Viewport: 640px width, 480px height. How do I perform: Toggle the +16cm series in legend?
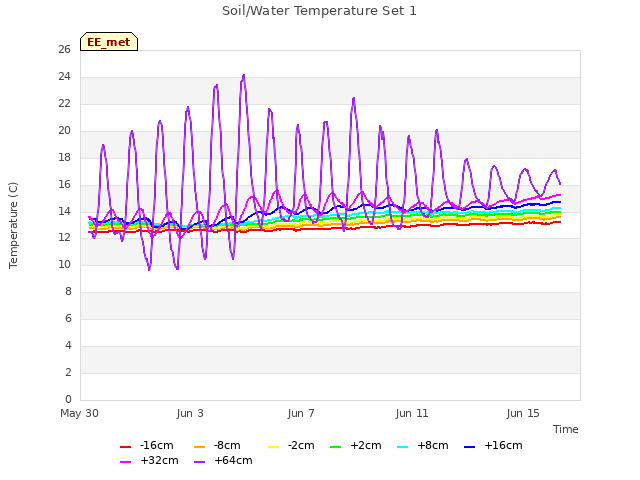493,445
